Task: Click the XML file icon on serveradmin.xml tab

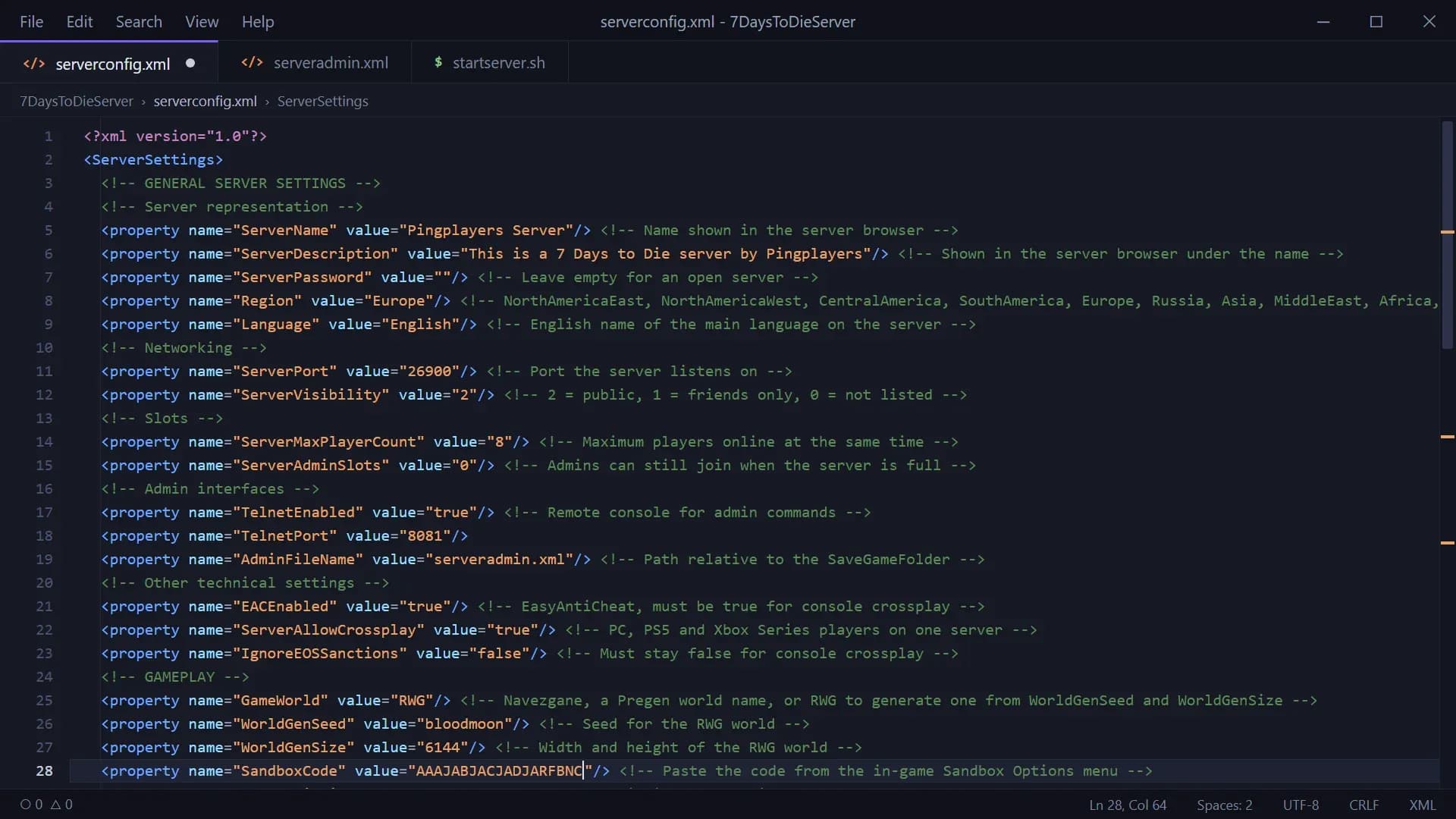Action: point(252,63)
